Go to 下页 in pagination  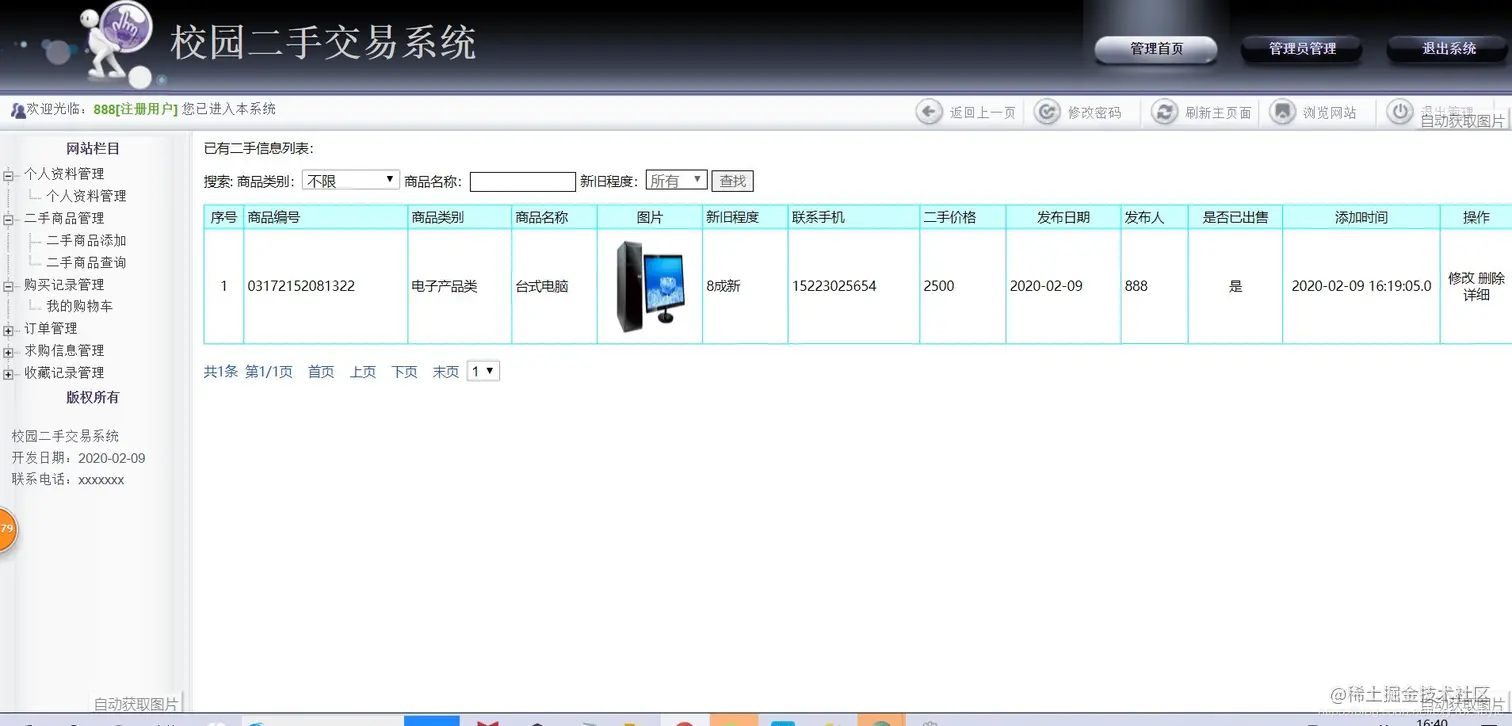[x=405, y=372]
